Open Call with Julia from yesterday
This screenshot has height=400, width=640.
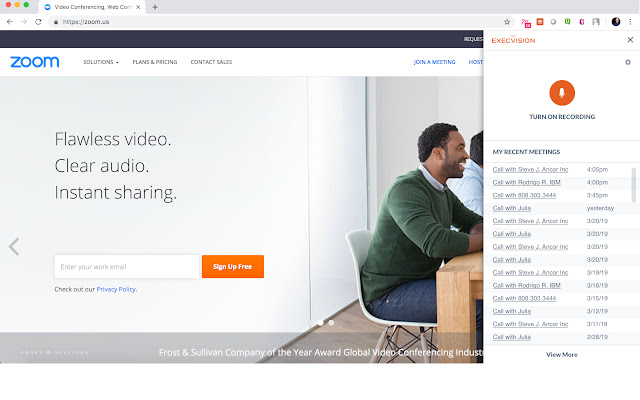click(511, 208)
